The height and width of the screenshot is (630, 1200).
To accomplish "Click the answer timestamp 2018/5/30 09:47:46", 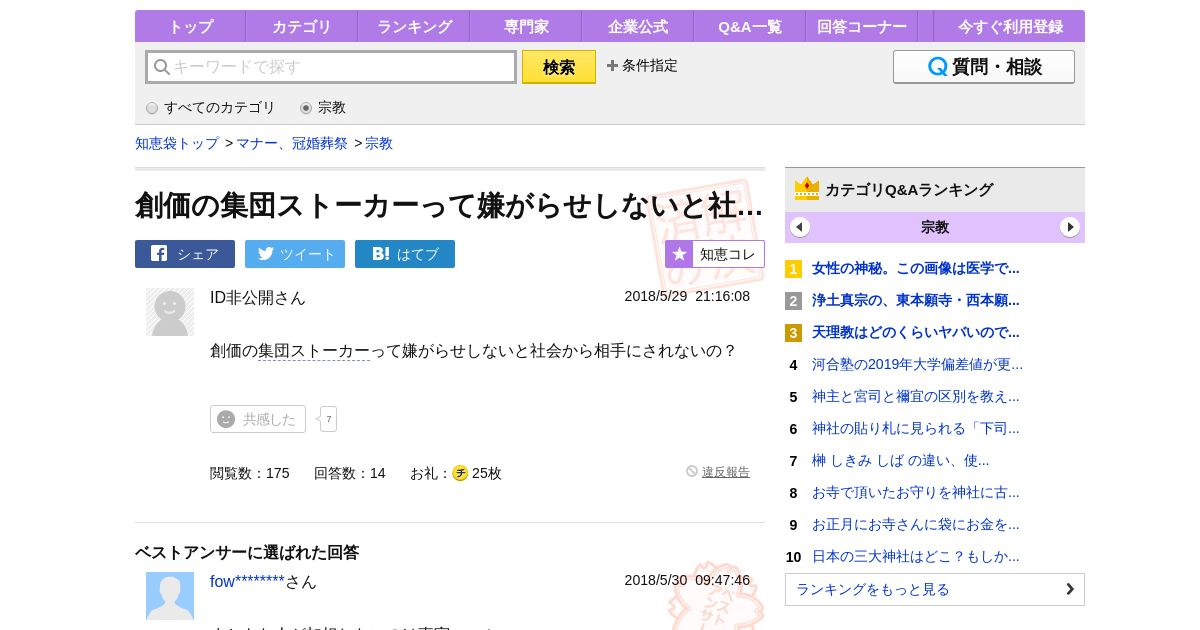I will tap(687, 580).
